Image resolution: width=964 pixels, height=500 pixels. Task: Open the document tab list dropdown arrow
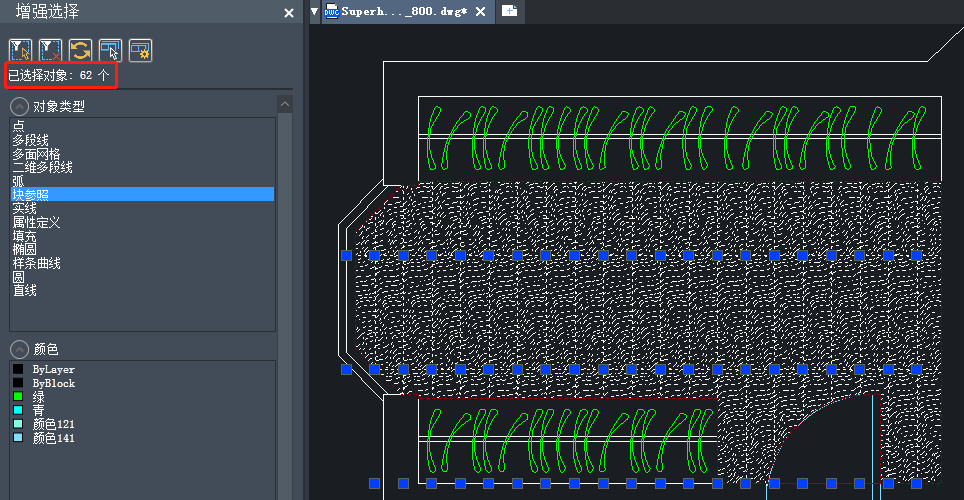(315, 12)
